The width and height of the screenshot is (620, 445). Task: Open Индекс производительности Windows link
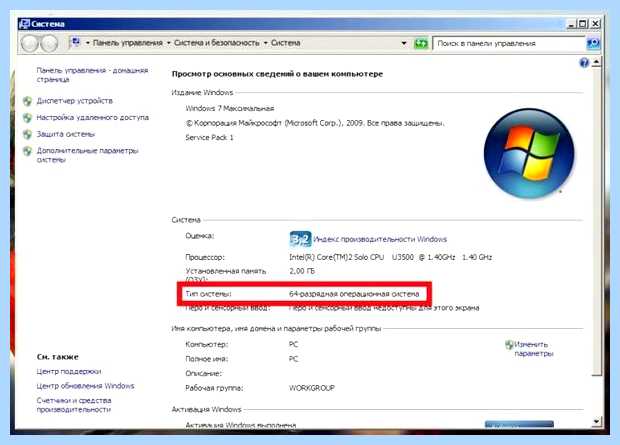380,239
